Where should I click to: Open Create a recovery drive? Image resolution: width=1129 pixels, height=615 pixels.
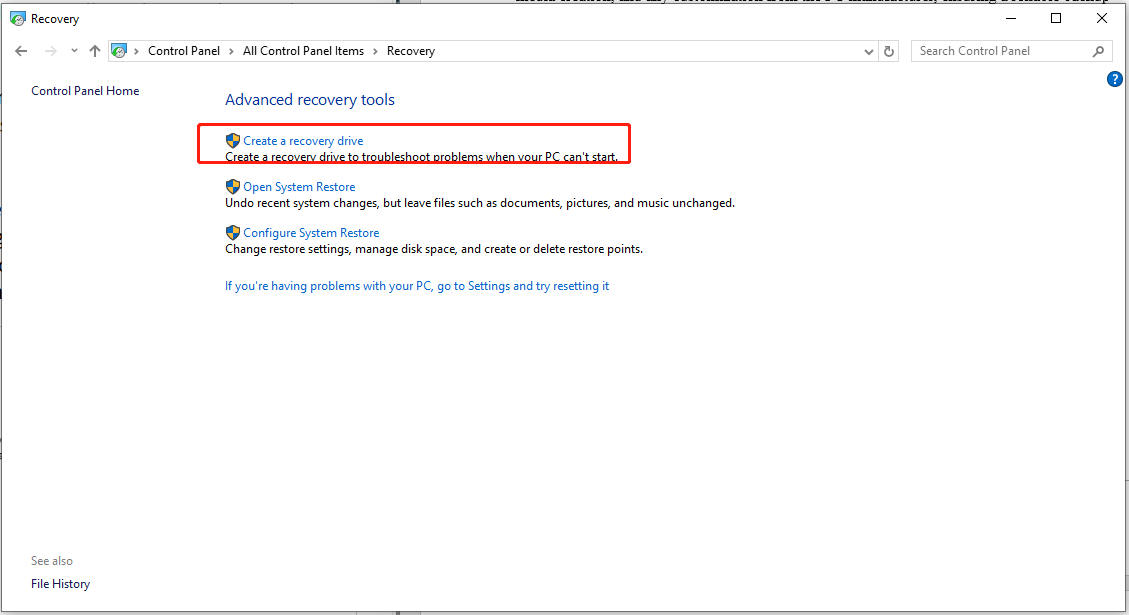click(x=303, y=140)
